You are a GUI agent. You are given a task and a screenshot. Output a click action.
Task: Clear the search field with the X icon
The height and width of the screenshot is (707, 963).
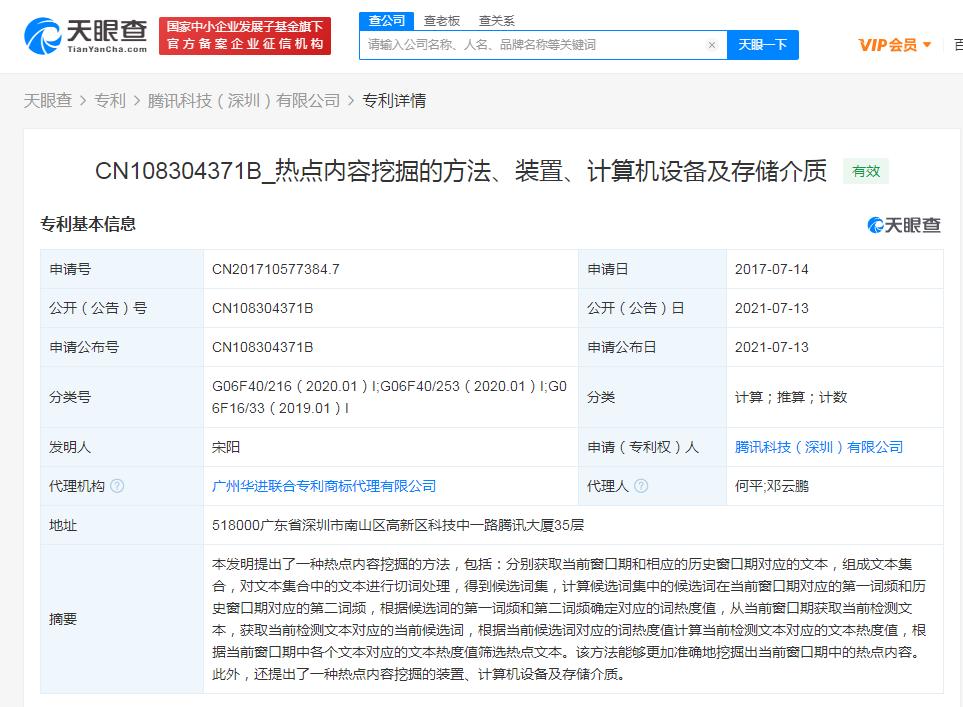(x=712, y=45)
